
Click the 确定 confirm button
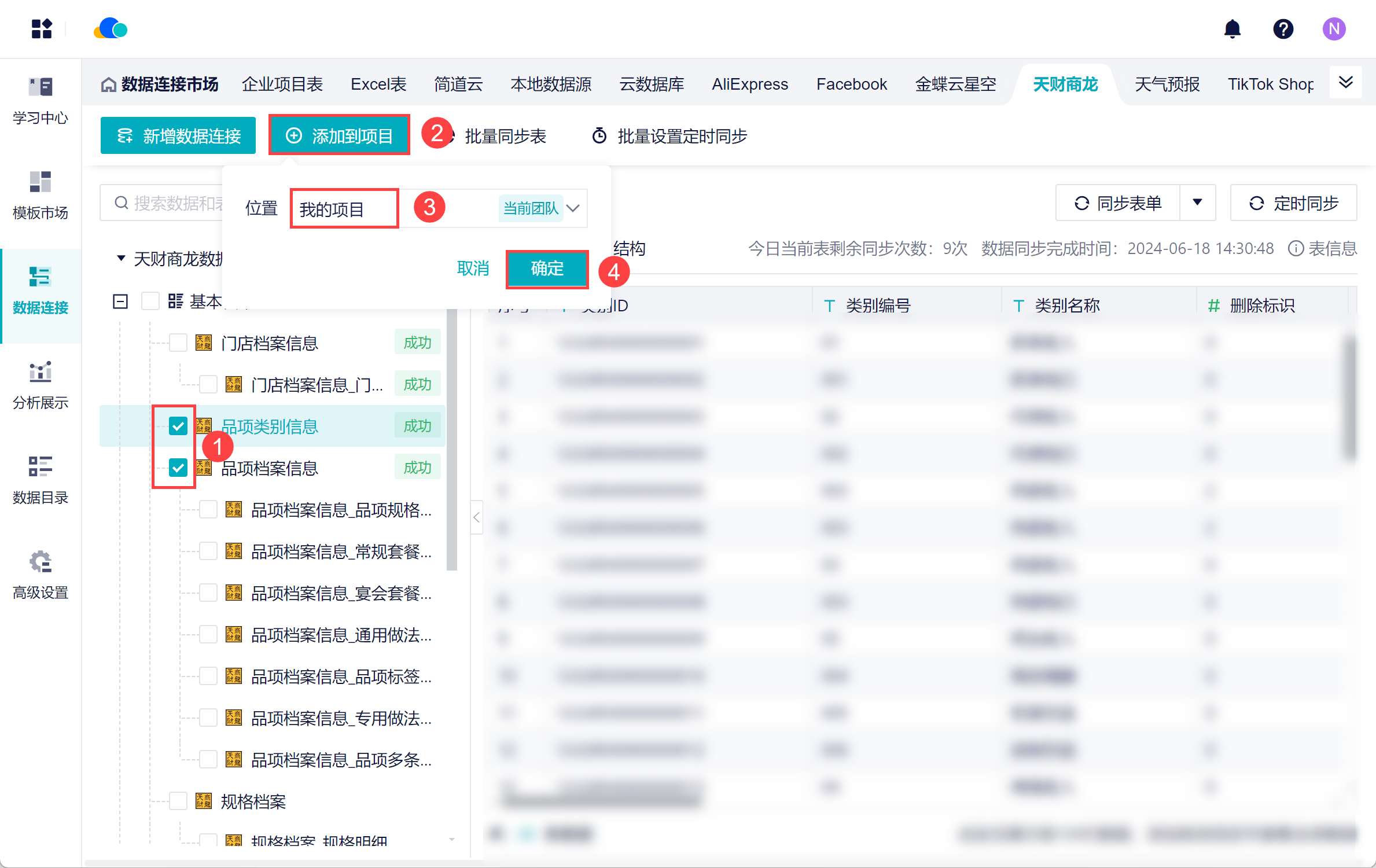tap(547, 269)
